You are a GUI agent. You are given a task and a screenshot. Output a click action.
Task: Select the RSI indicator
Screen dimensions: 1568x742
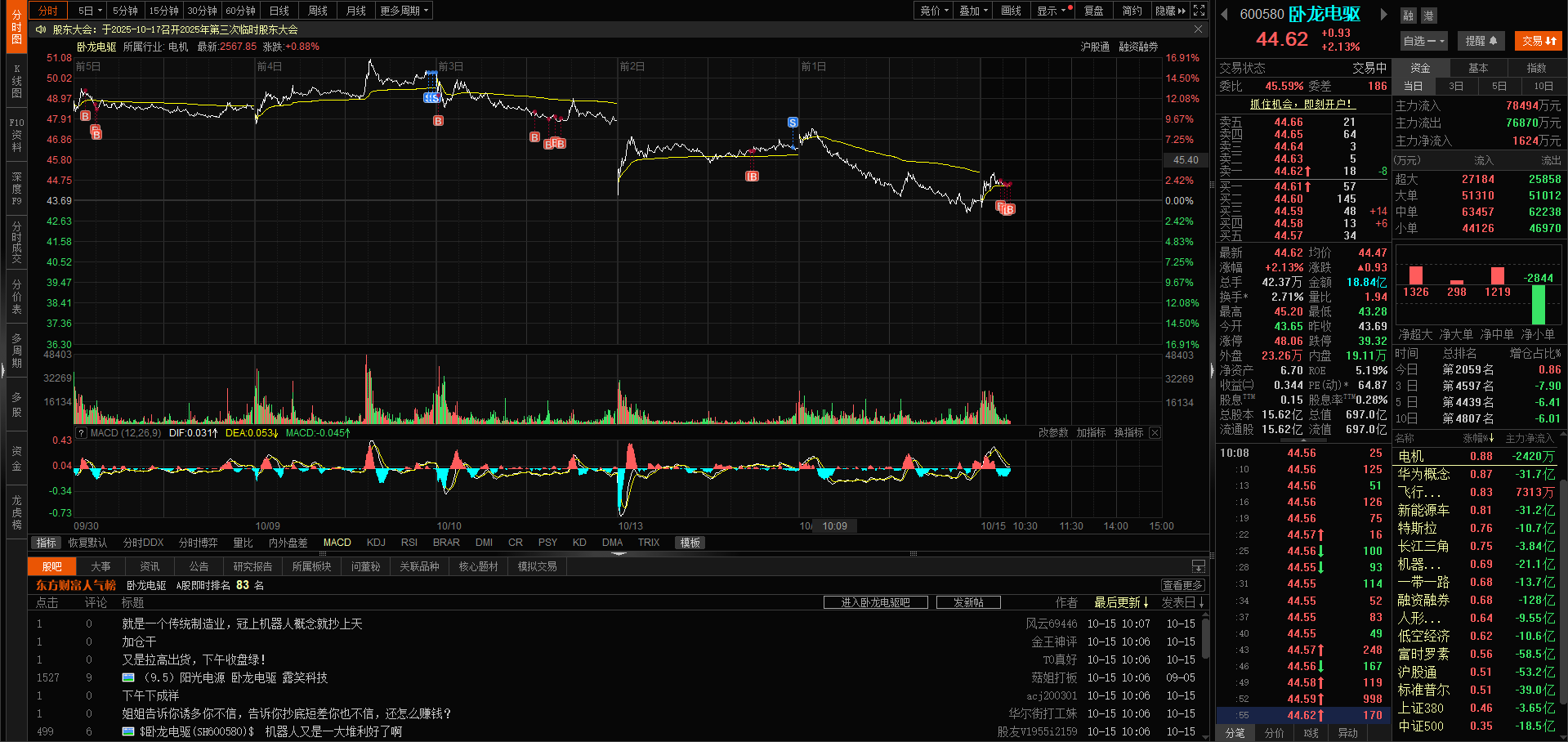pyautogui.click(x=409, y=543)
